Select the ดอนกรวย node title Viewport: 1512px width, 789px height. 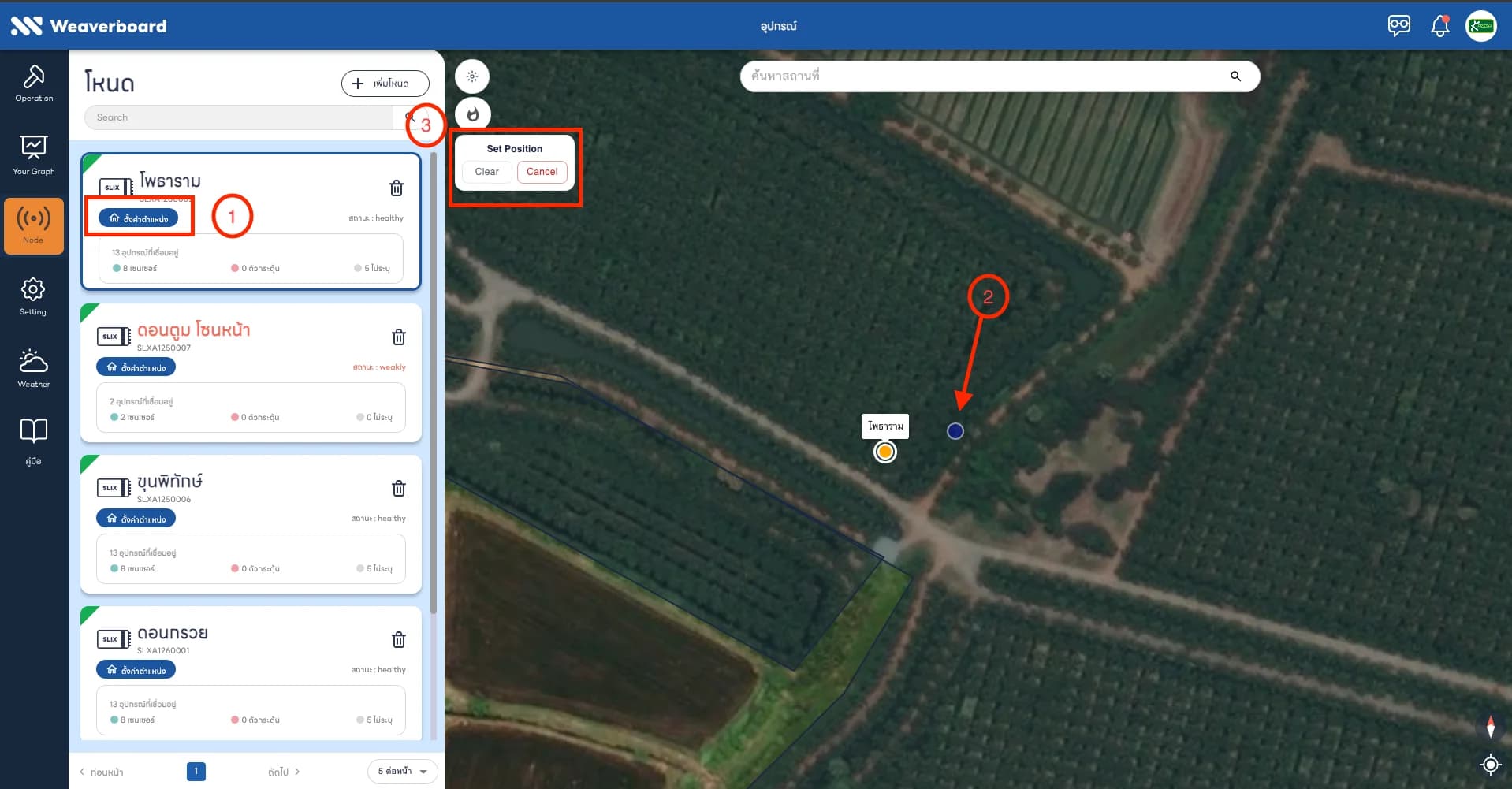[173, 633]
